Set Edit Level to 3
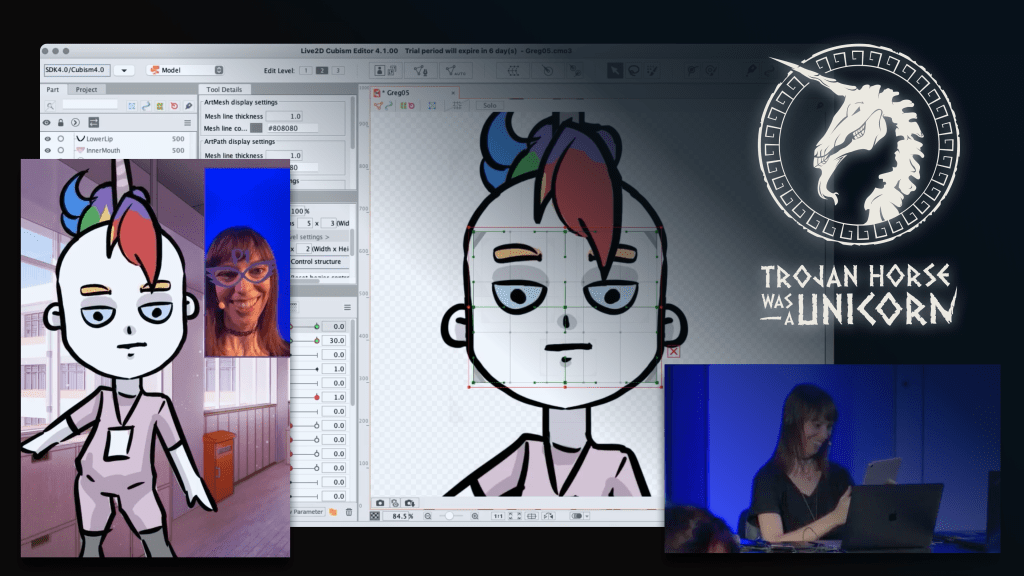 click(x=338, y=71)
